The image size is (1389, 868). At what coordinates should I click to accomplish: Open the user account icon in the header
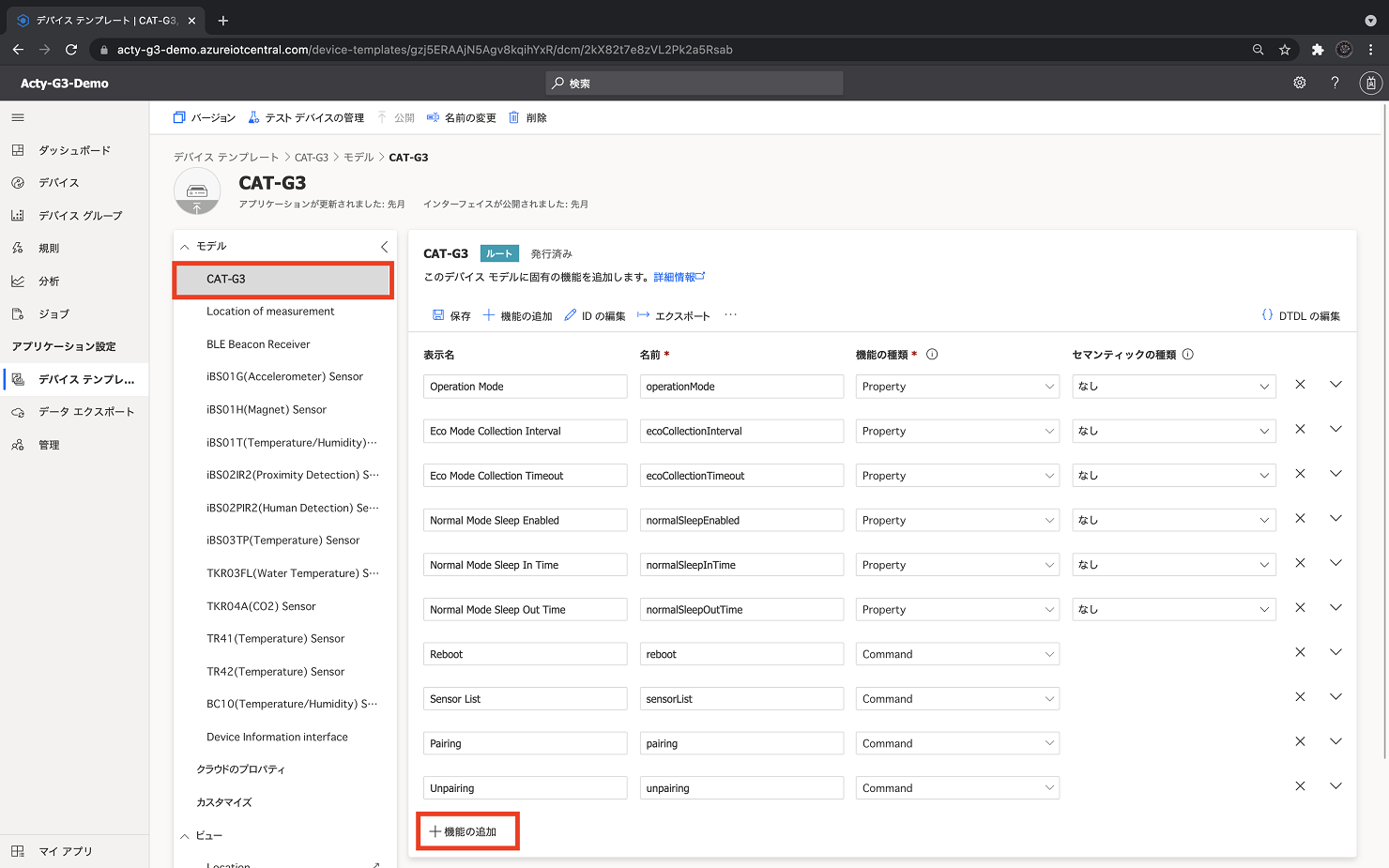coord(1370,83)
